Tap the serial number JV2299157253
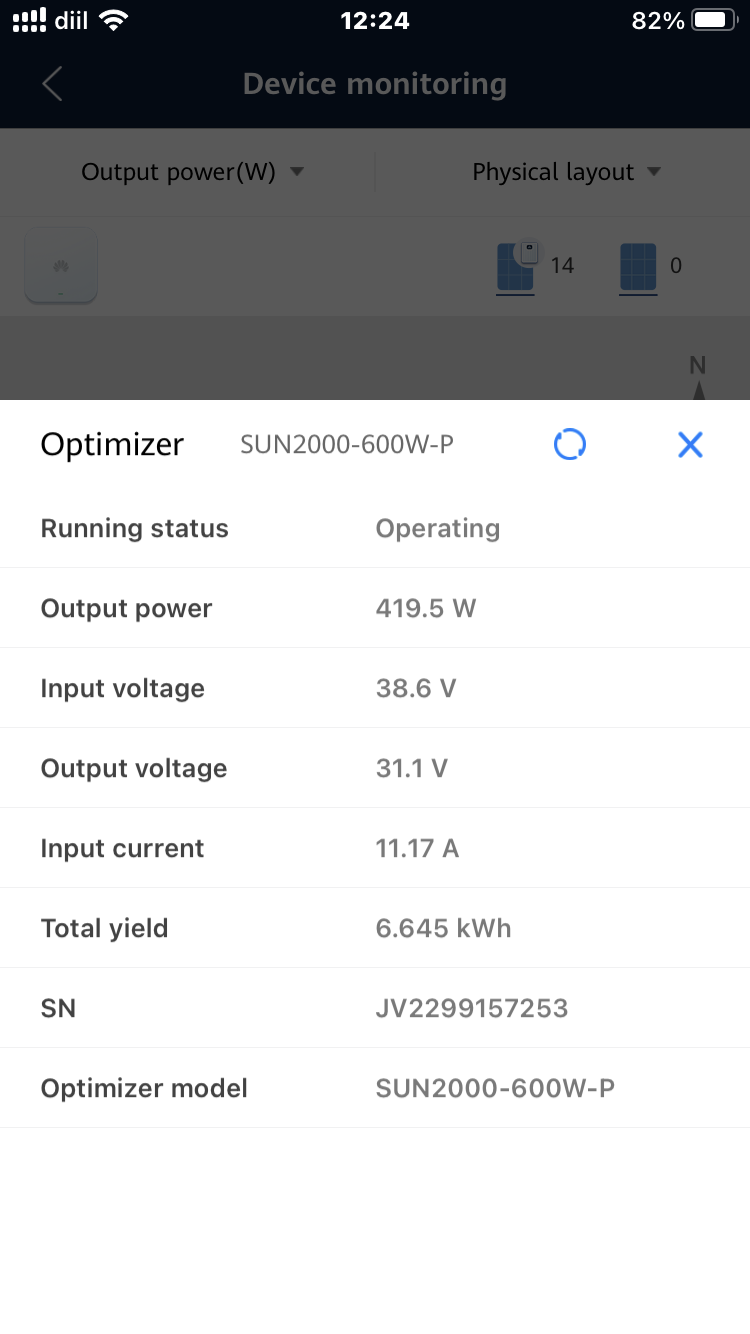 pyautogui.click(x=471, y=1008)
